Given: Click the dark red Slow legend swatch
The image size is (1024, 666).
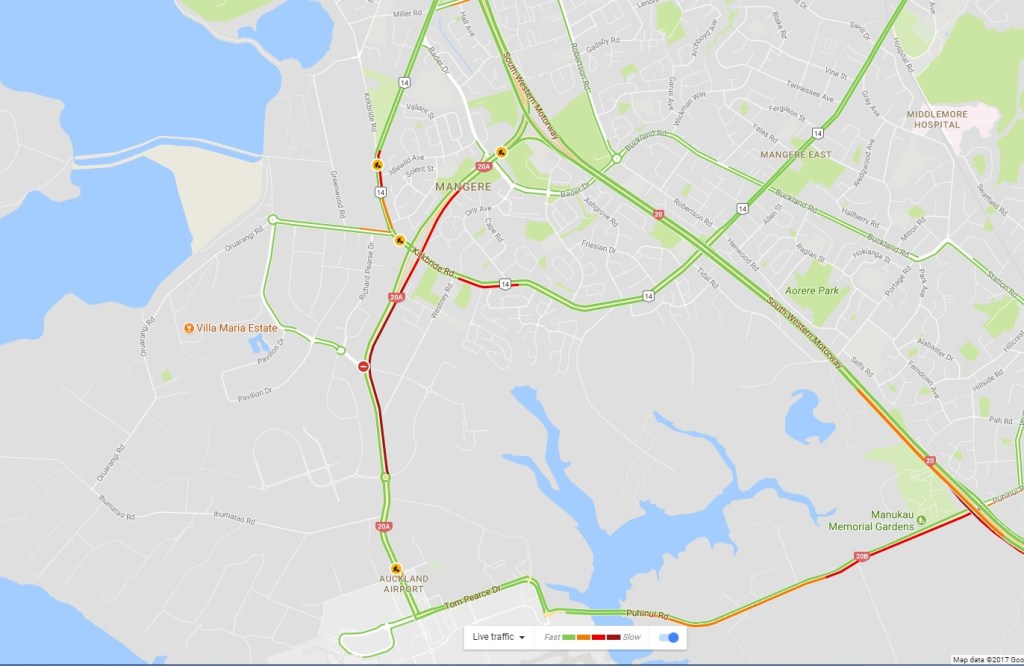Looking at the screenshot, I should (613, 637).
